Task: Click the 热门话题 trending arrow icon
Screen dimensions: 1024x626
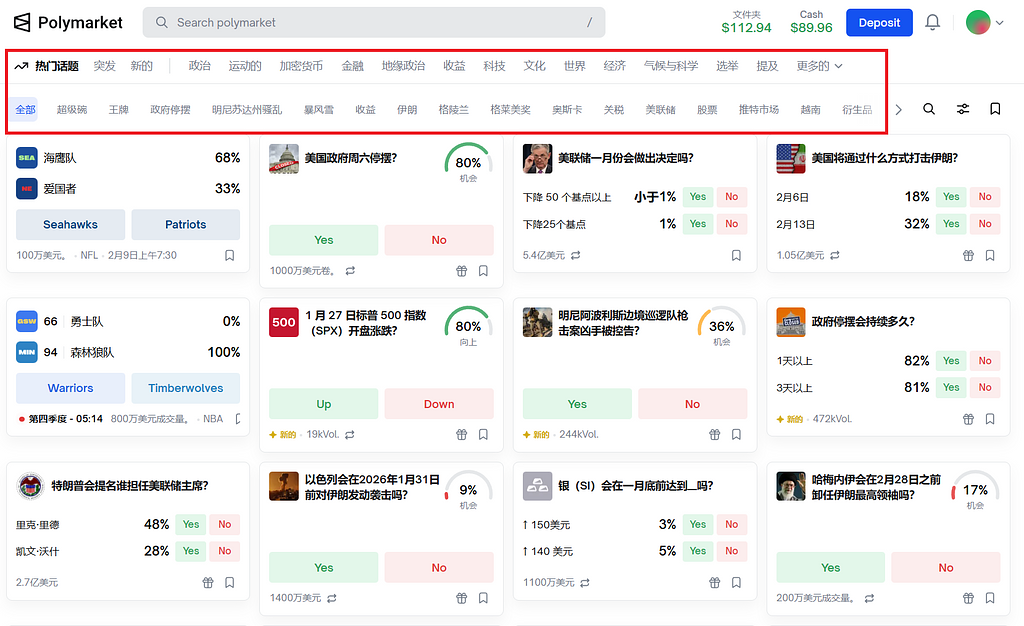Action: (21, 66)
